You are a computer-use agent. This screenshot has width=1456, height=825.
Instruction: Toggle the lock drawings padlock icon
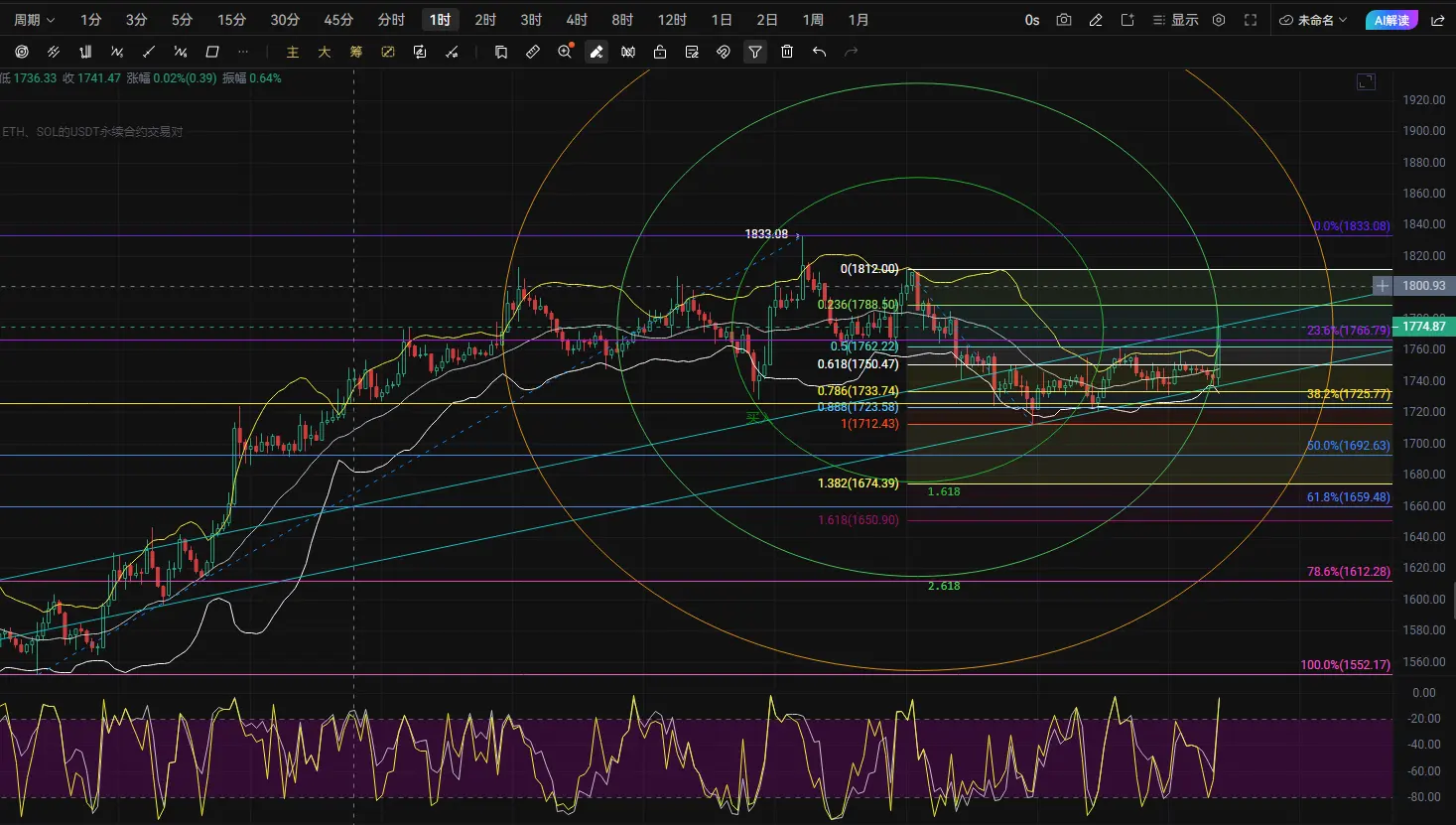click(x=660, y=52)
